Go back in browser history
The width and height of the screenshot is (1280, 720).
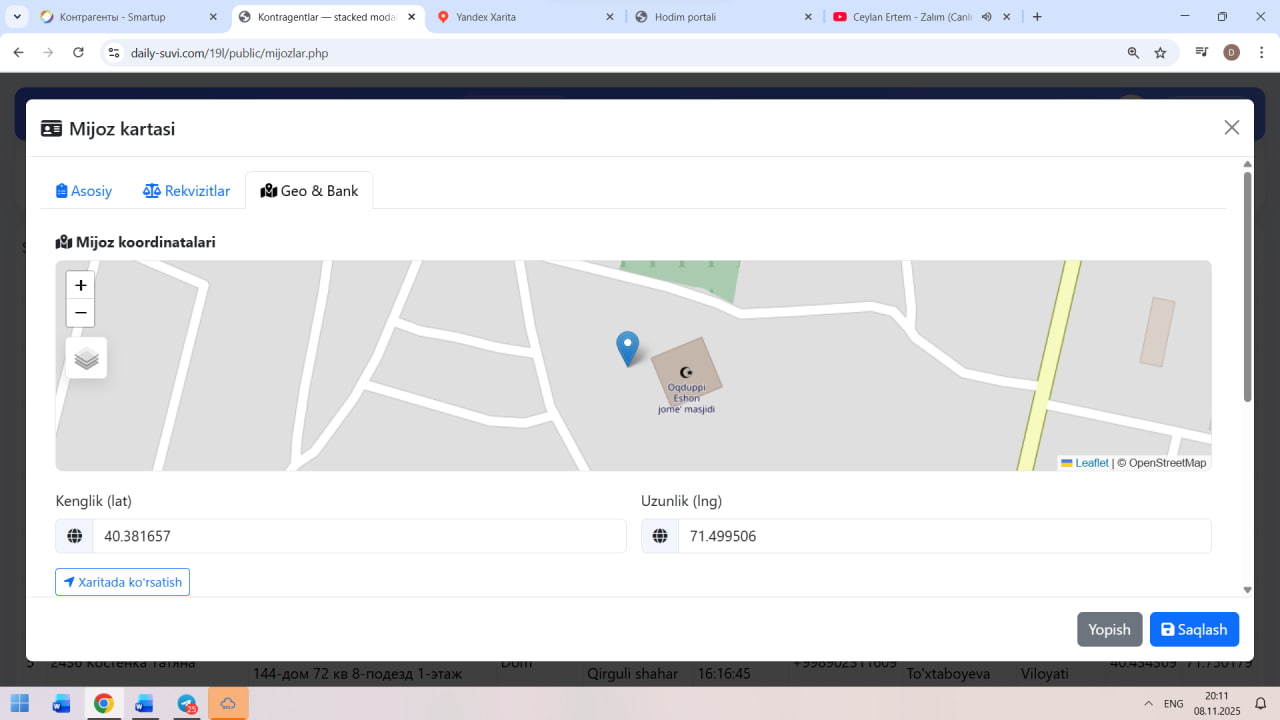coord(18,53)
